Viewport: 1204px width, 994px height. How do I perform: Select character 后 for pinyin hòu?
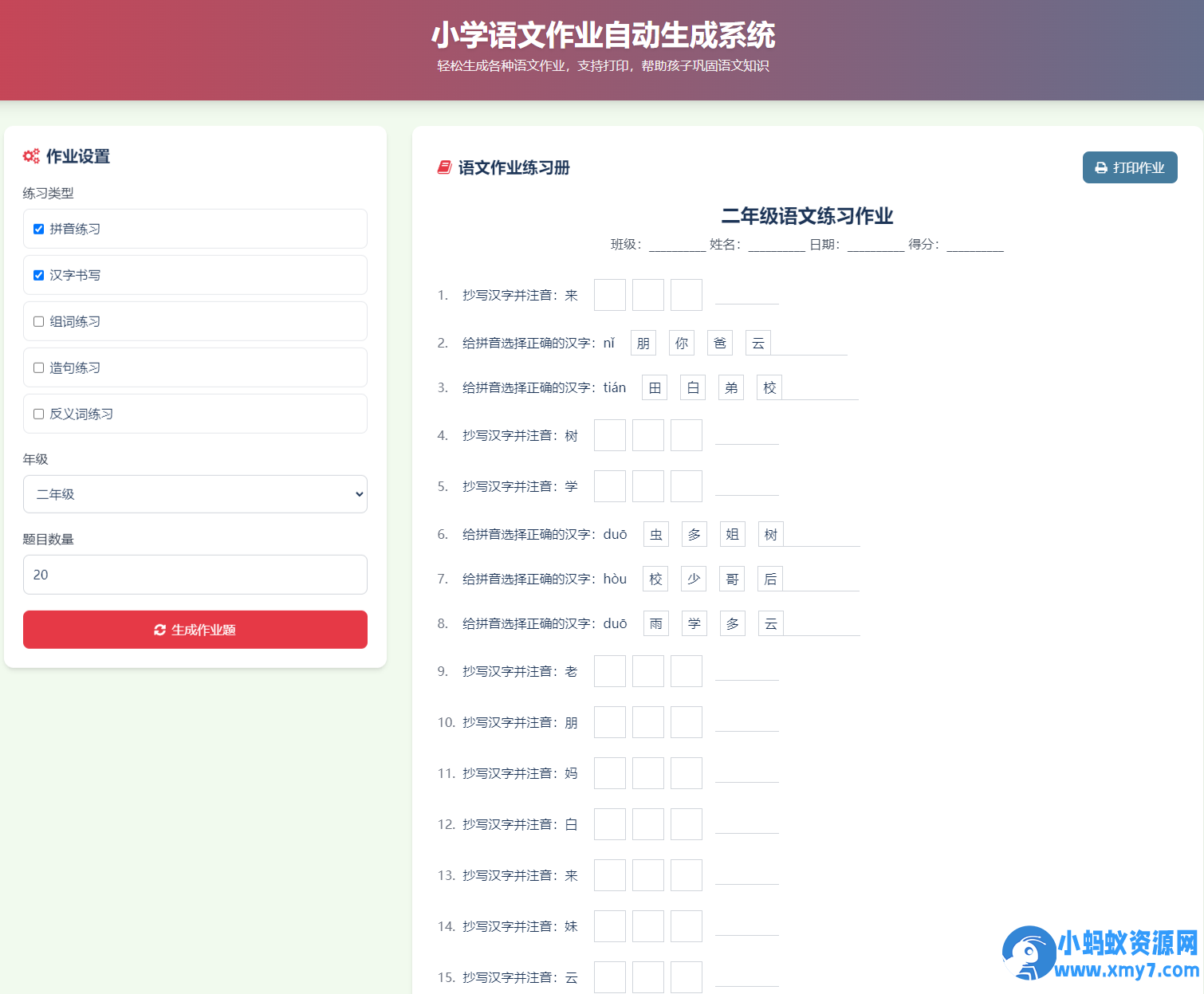[770, 579]
